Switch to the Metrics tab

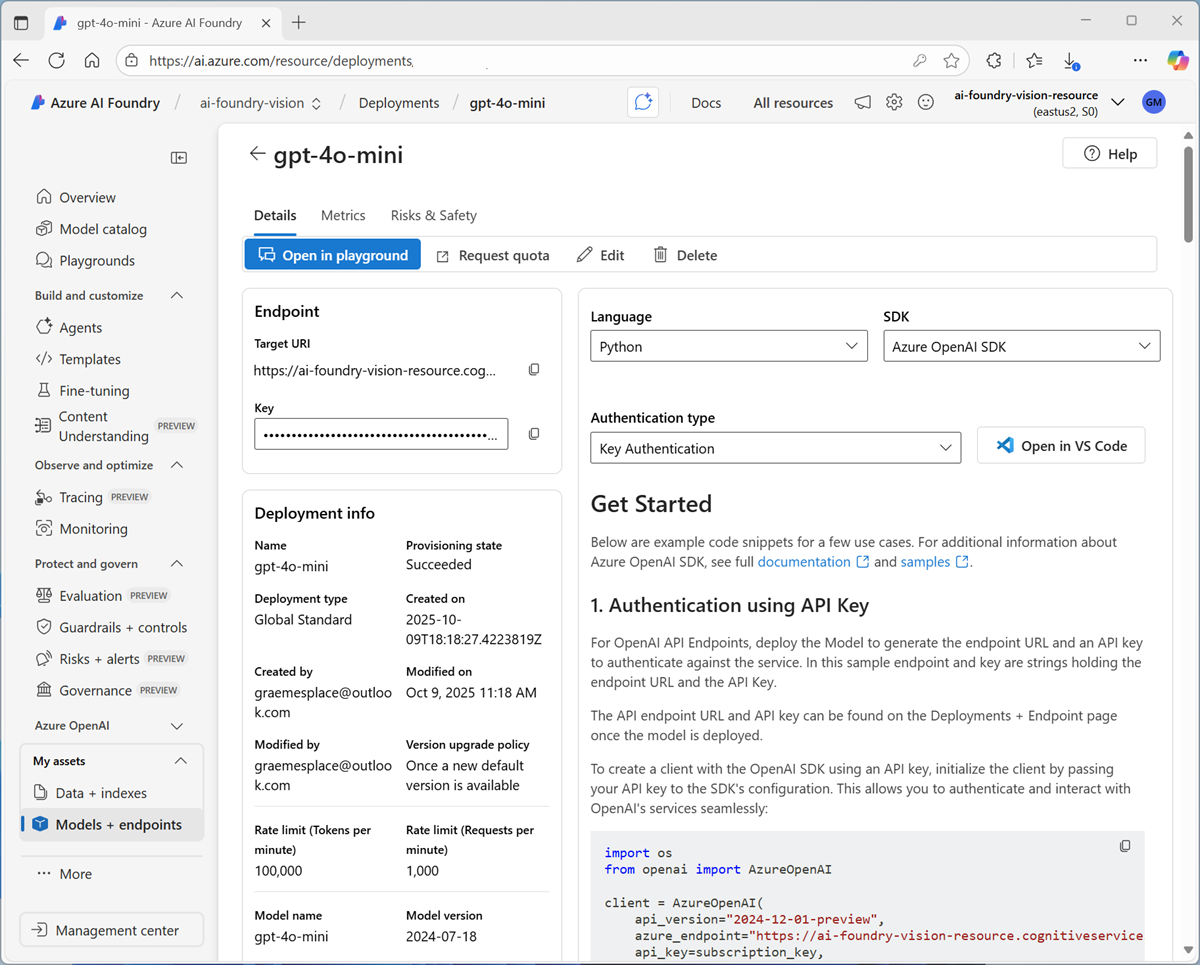[x=343, y=215]
